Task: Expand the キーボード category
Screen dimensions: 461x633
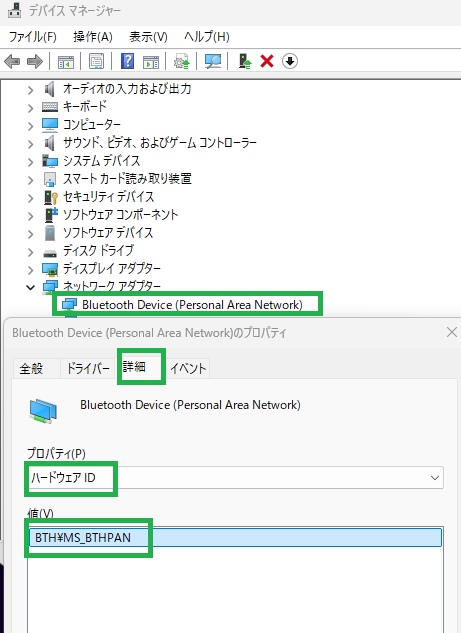Action: [31, 107]
